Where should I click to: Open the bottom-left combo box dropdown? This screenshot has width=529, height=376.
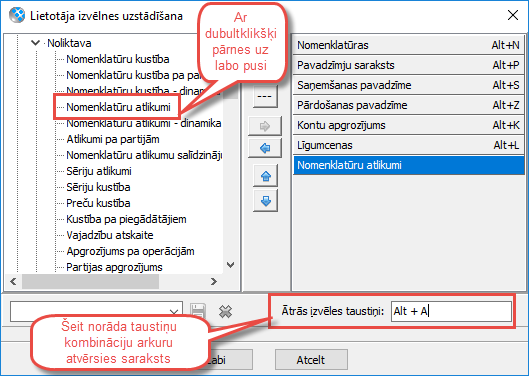coord(174,312)
